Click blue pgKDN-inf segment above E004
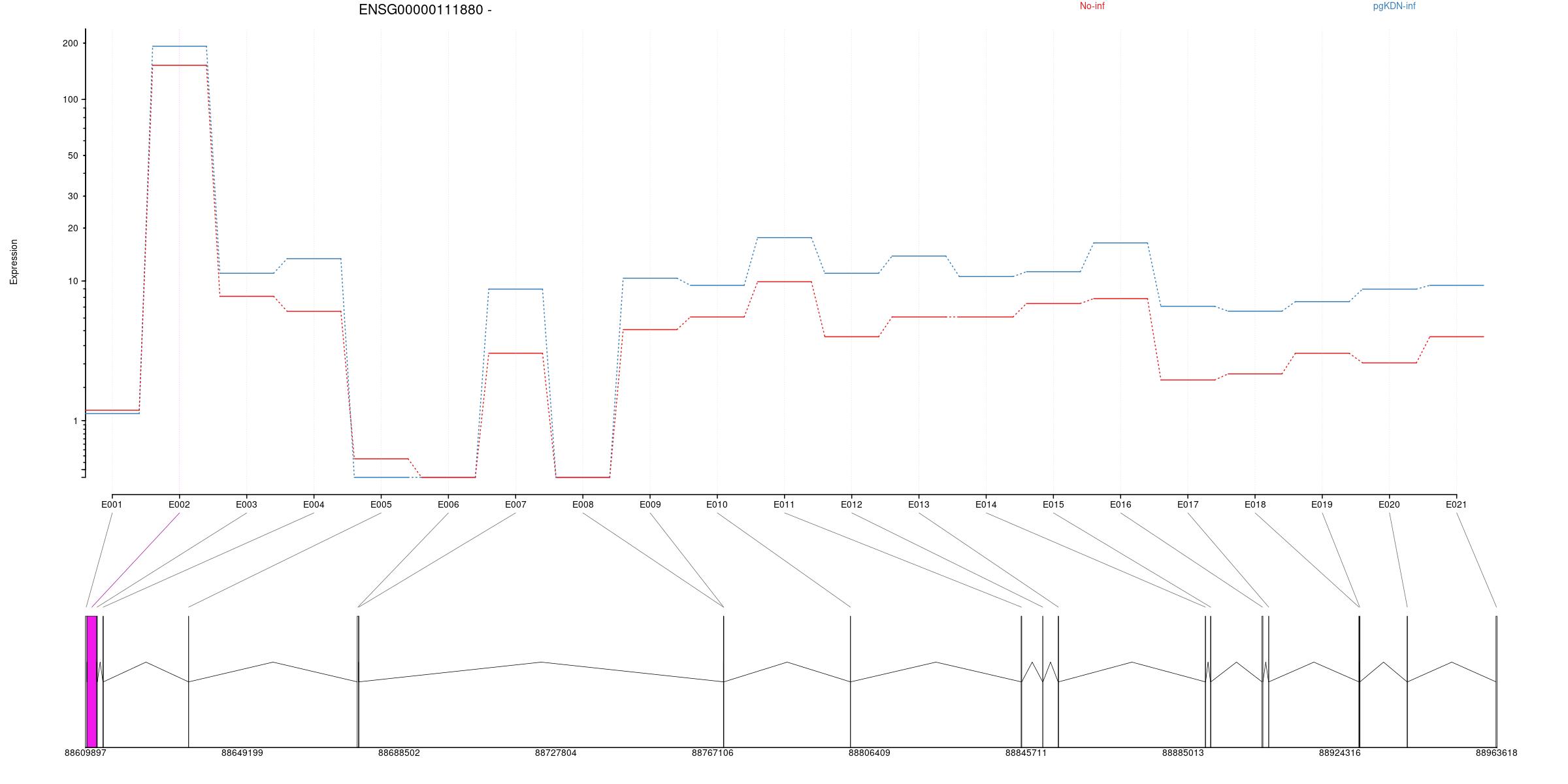The height and width of the screenshot is (784, 1568). click(314, 259)
